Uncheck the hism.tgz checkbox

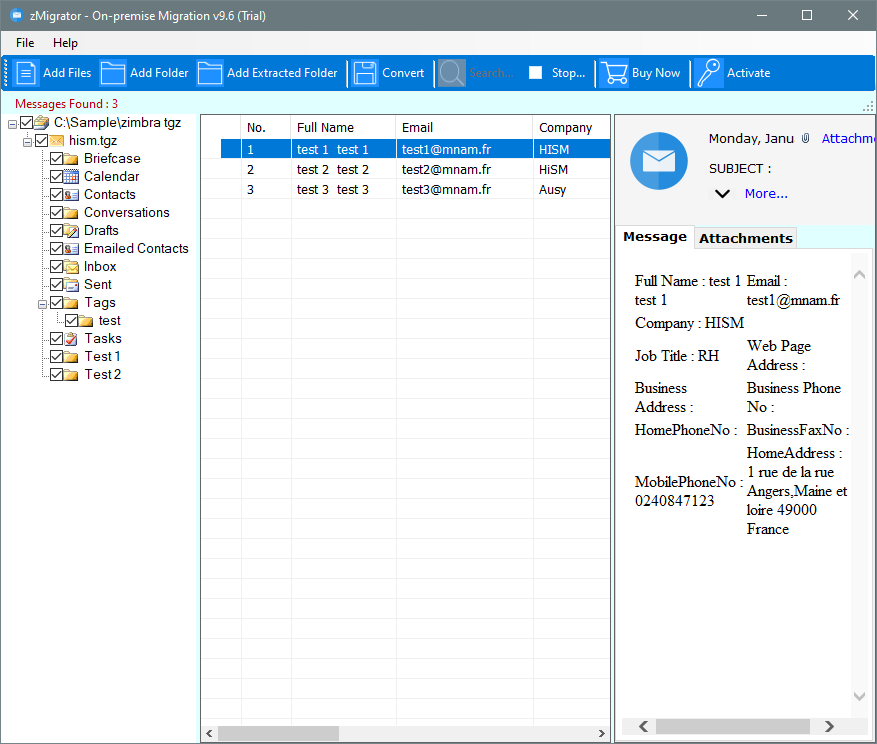pos(41,140)
